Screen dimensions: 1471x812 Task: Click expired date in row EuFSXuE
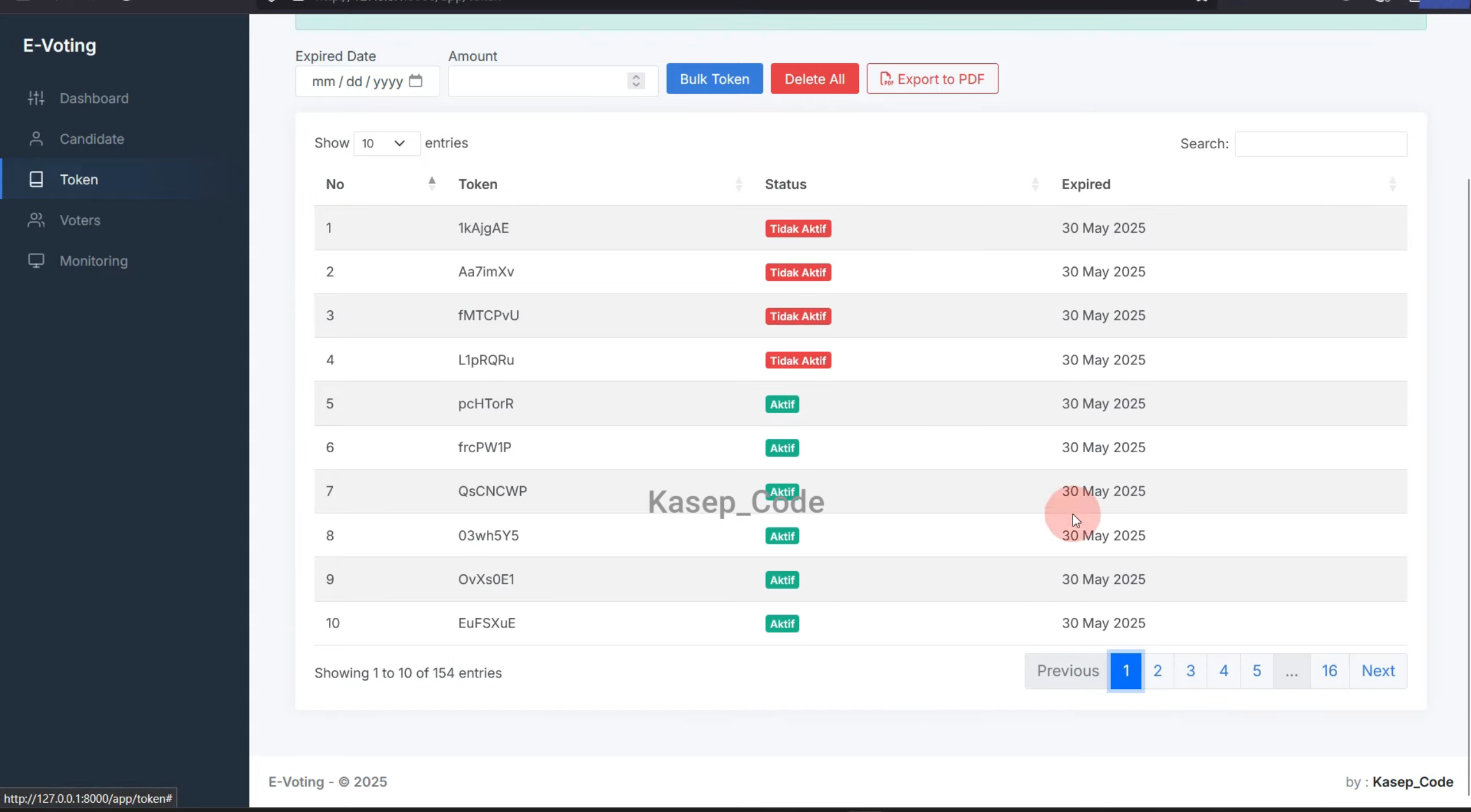[1104, 623]
